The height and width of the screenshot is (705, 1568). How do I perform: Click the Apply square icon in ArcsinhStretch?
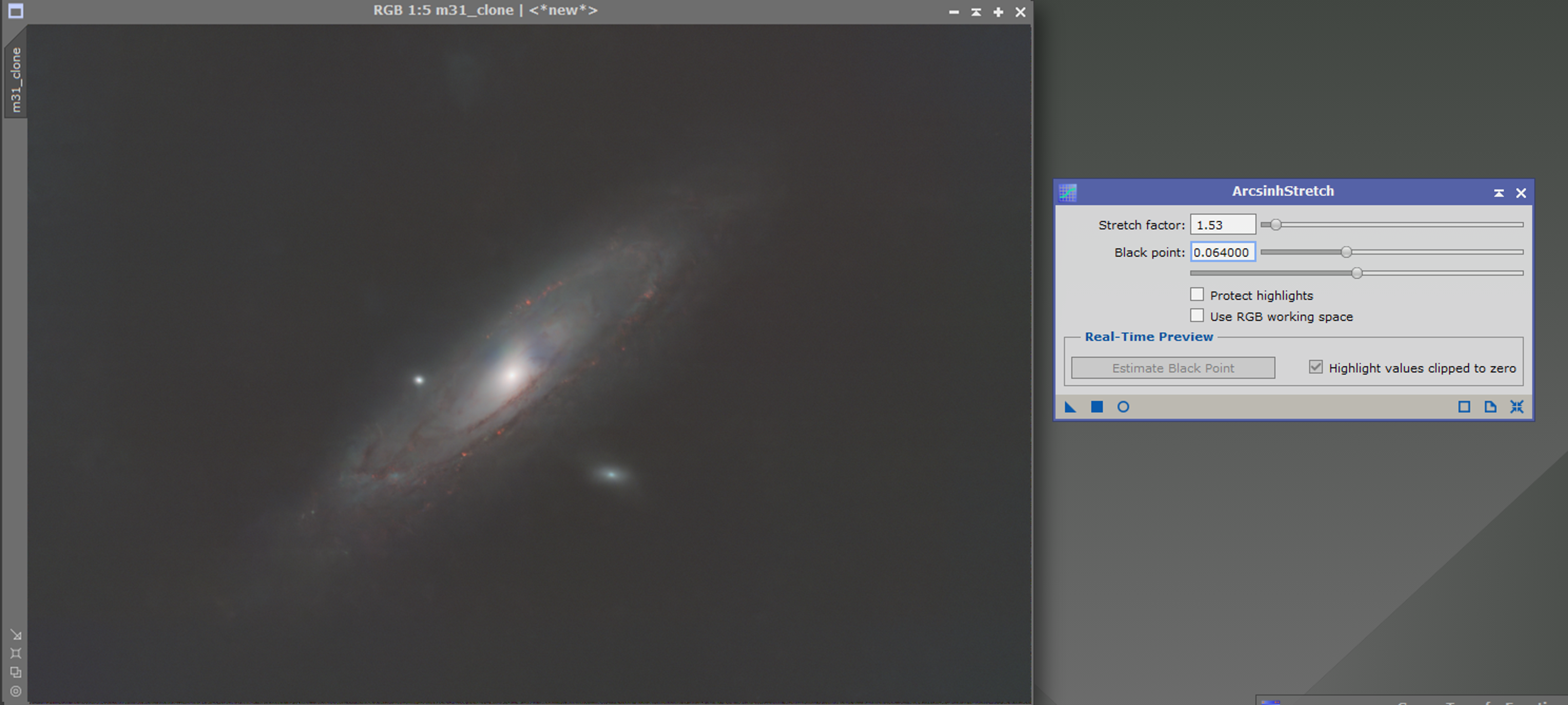[1096, 407]
